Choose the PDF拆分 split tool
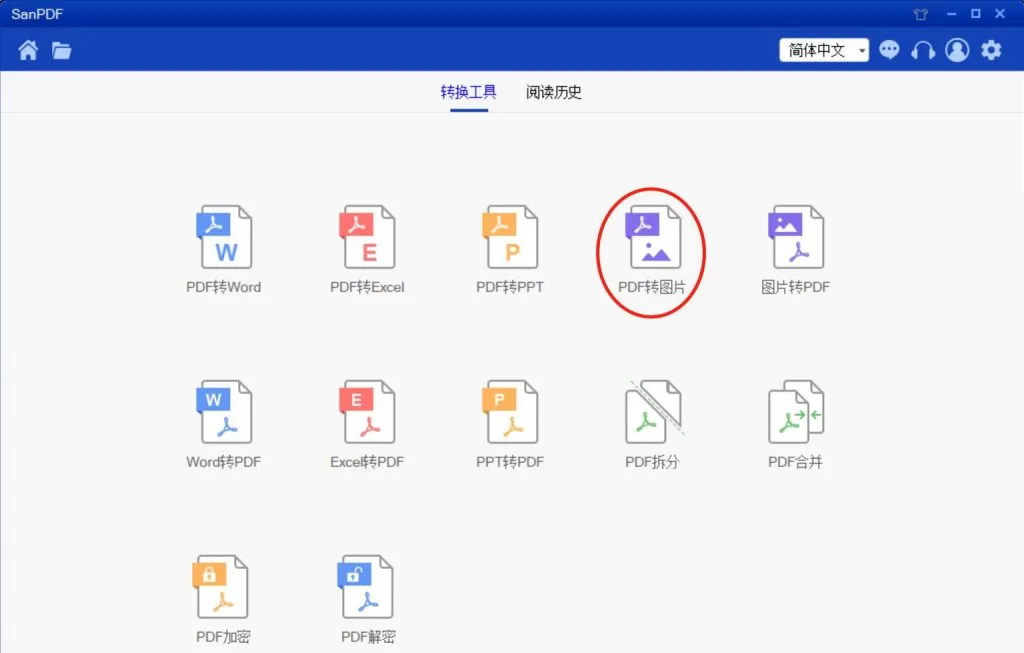 [652, 424]
